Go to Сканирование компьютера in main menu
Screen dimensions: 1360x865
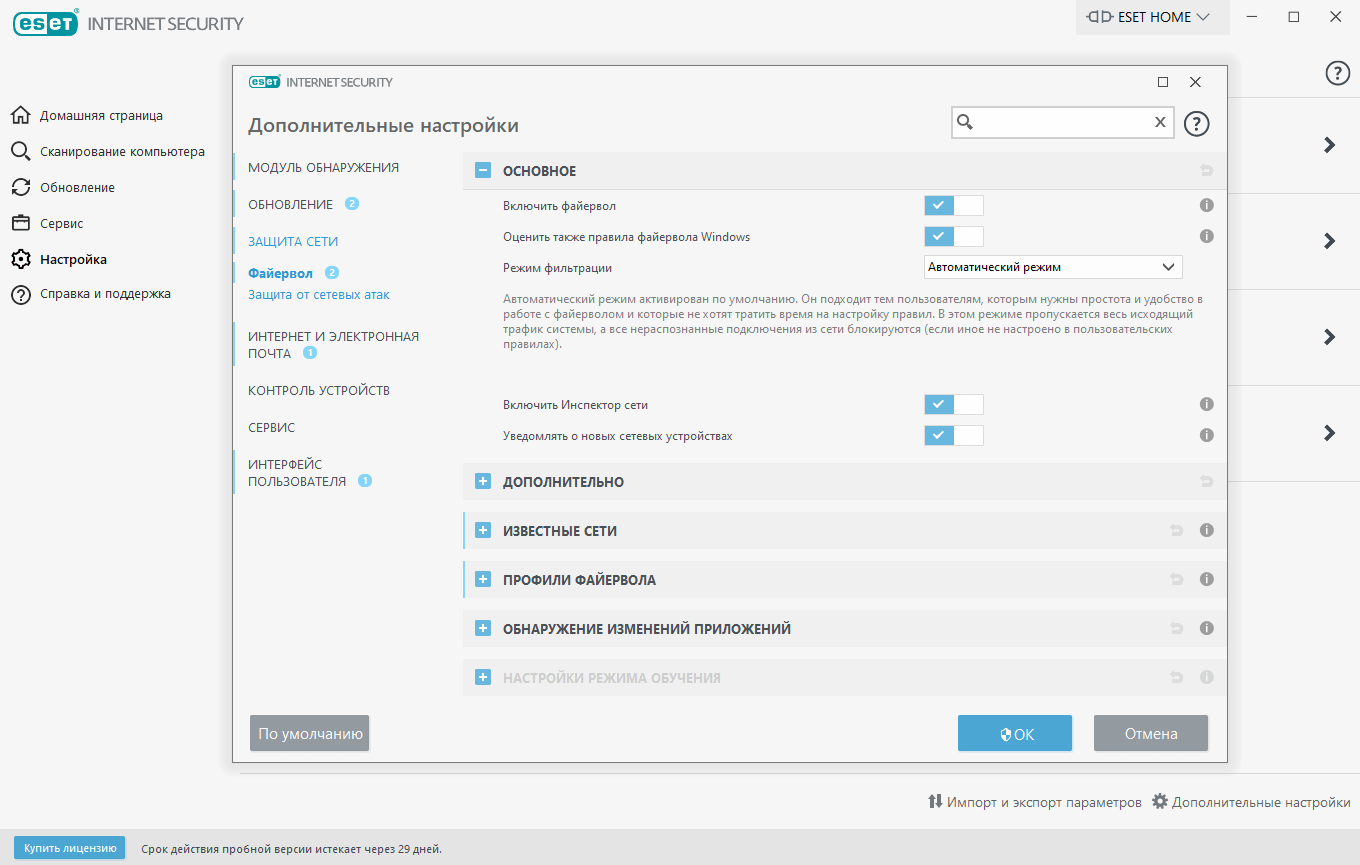tap(122, 152)
